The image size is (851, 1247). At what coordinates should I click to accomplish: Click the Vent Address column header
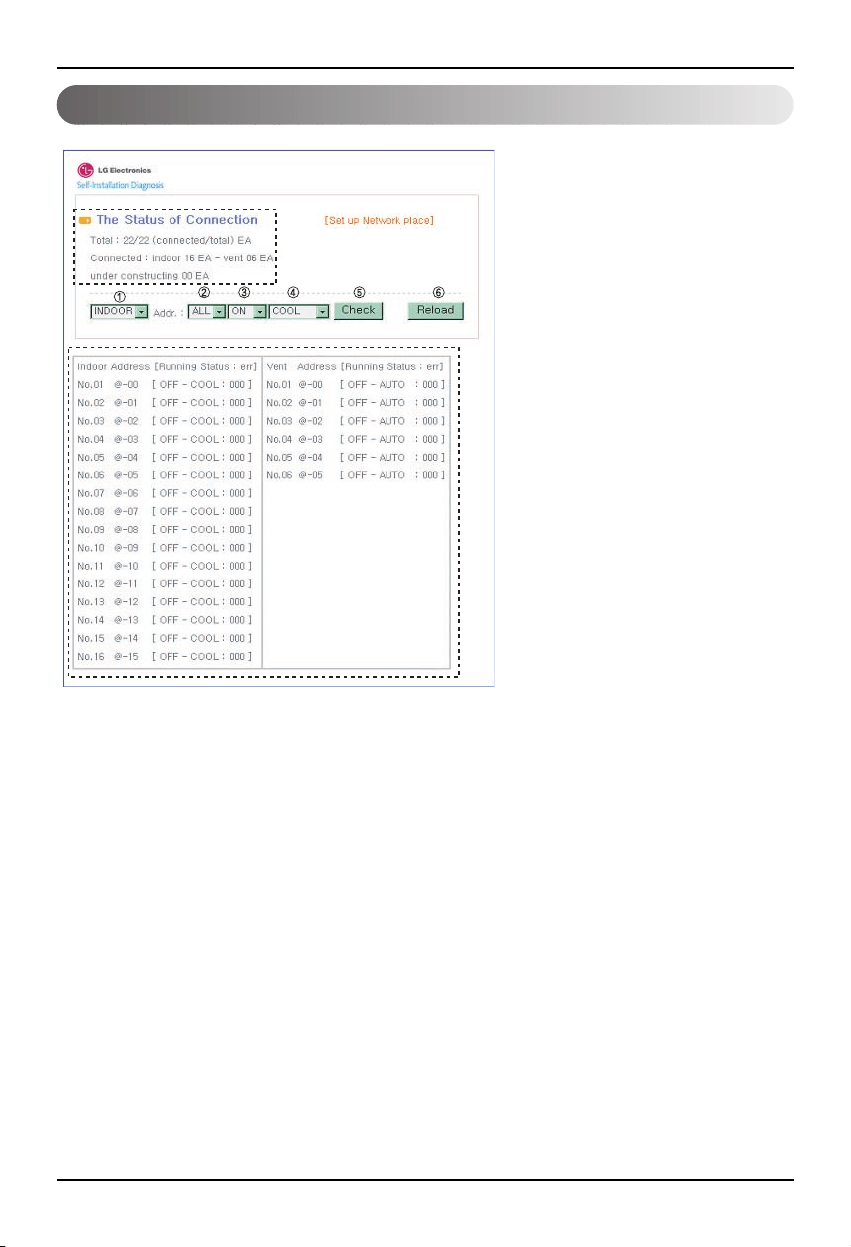point(301,366)
